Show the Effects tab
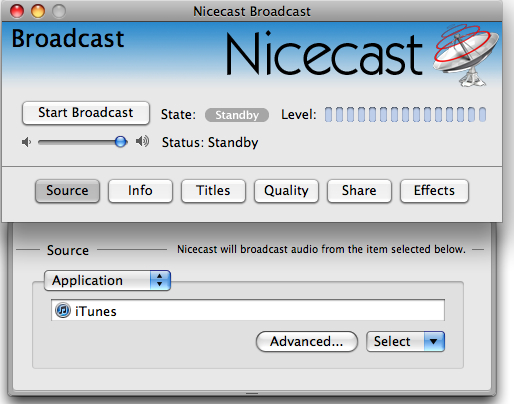This screenshot has height=404, width=514. [x=434, y=191]
